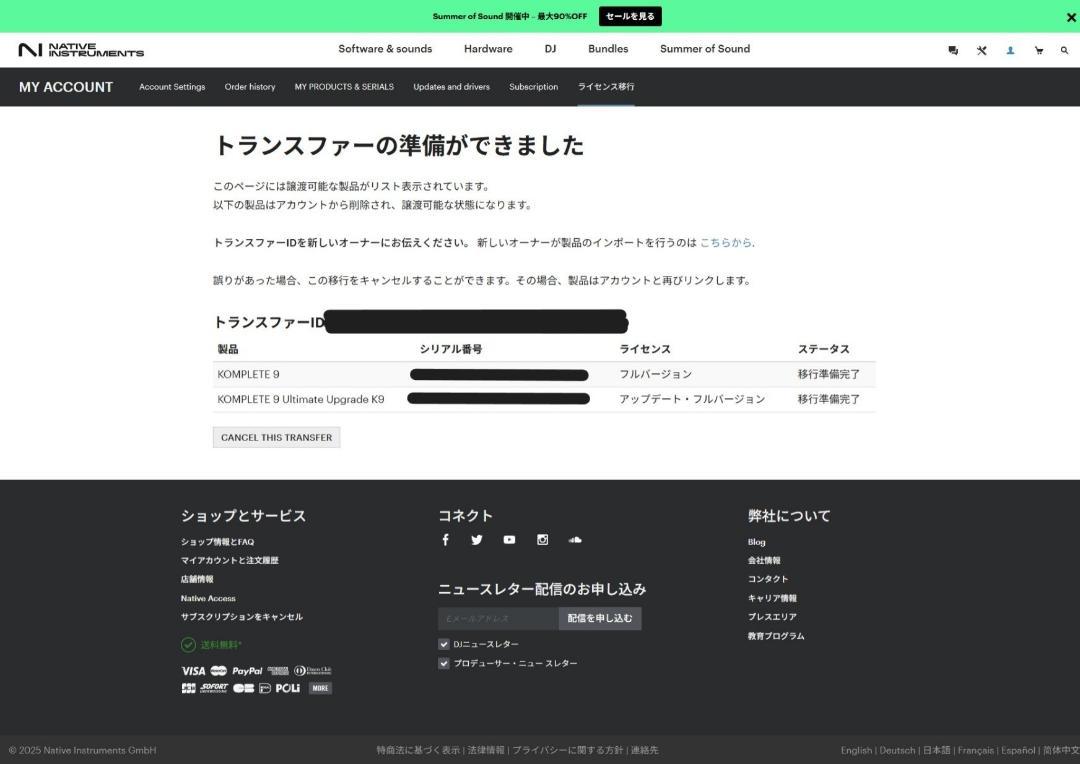Open Updates and drivers tab
The height and width of the screenshot is (764, 1080).
click(x=452, y=87)
